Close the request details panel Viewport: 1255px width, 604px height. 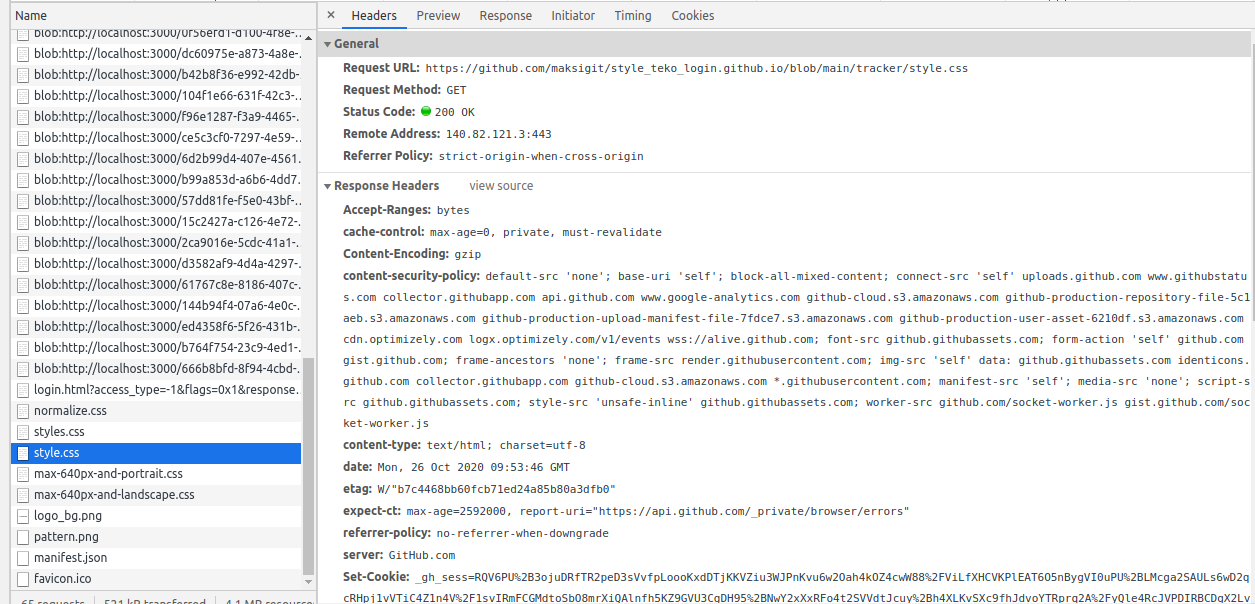[331, 15]
